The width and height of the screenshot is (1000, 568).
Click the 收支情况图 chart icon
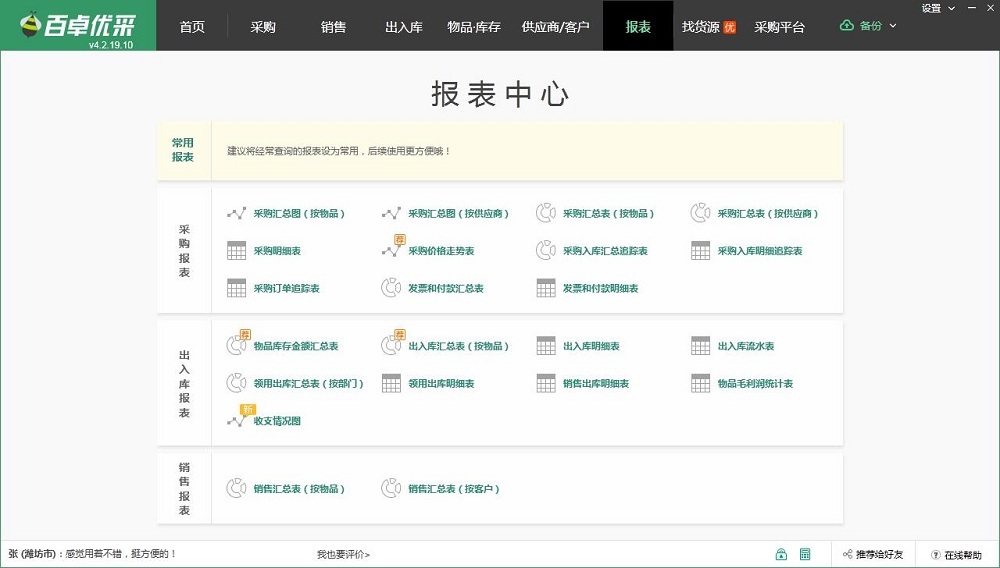coord(236,421)
